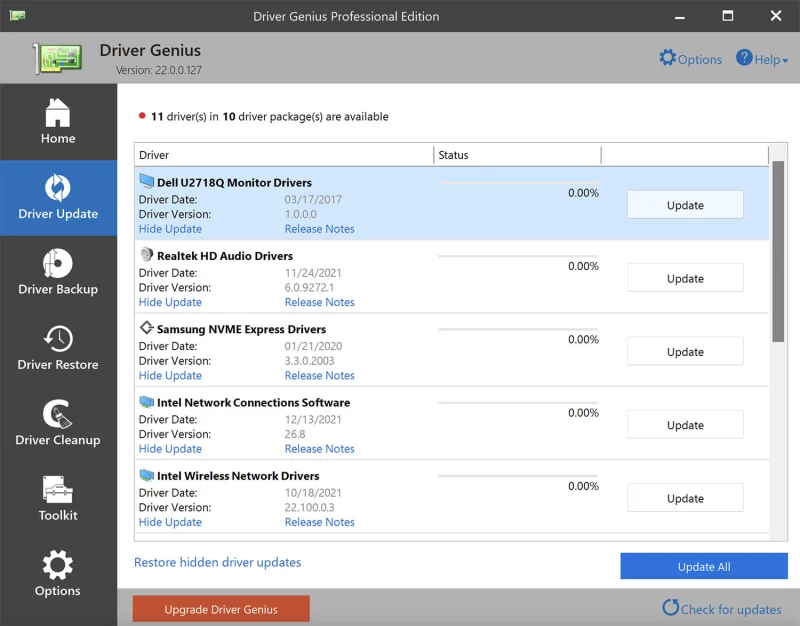Open Release Notes for Intel Network Connections
The image size is (800, 626).
(319, 448)
